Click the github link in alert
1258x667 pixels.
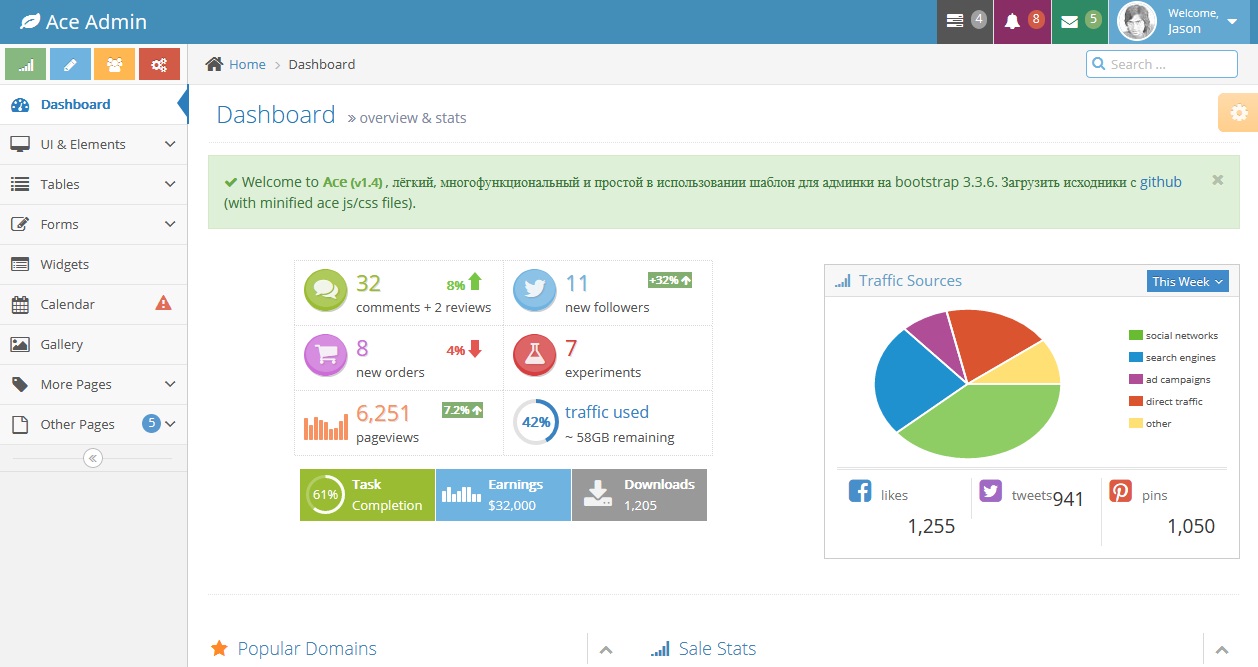click(1160, 182)
